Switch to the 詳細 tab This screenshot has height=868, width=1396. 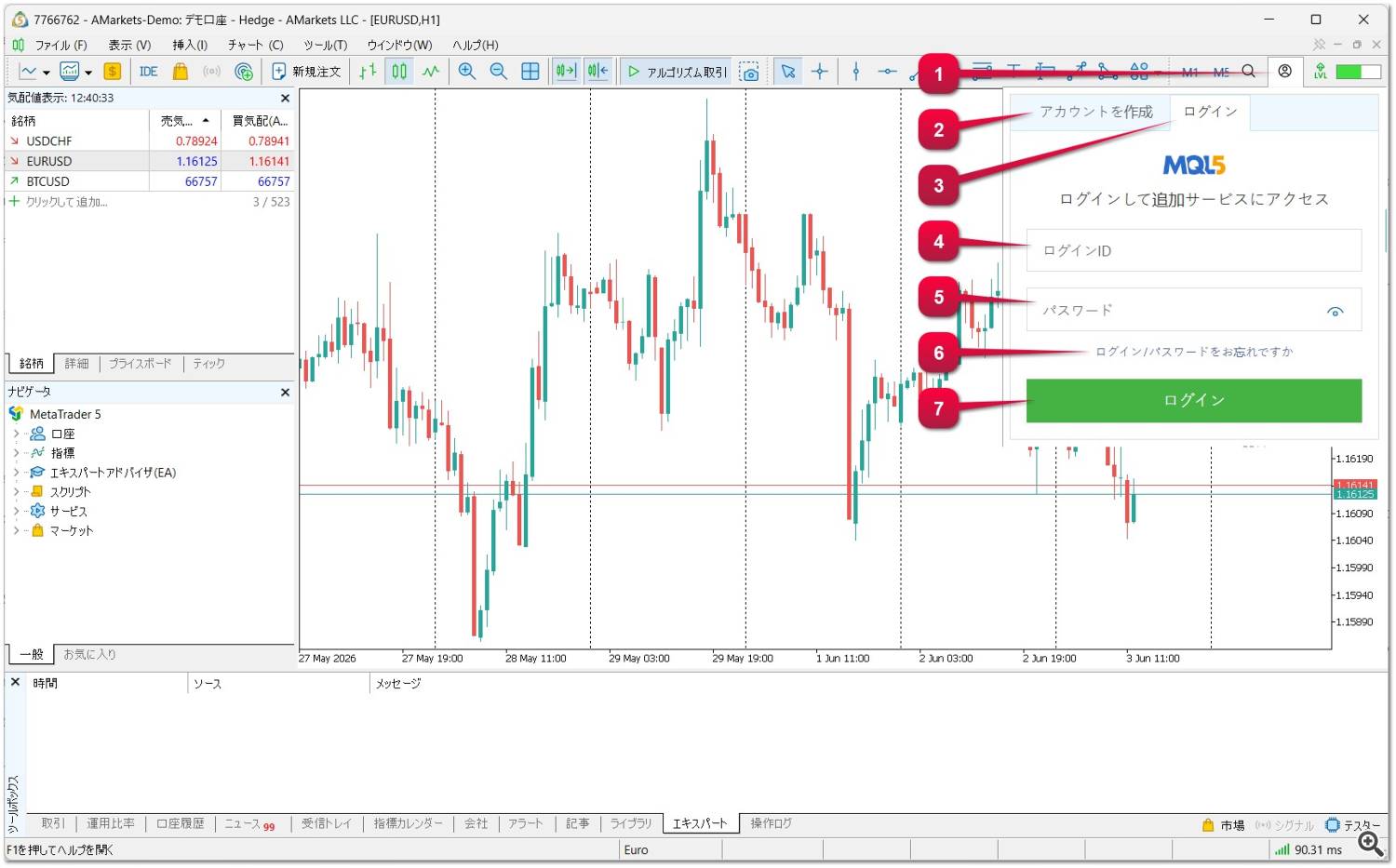coord(76,364)
